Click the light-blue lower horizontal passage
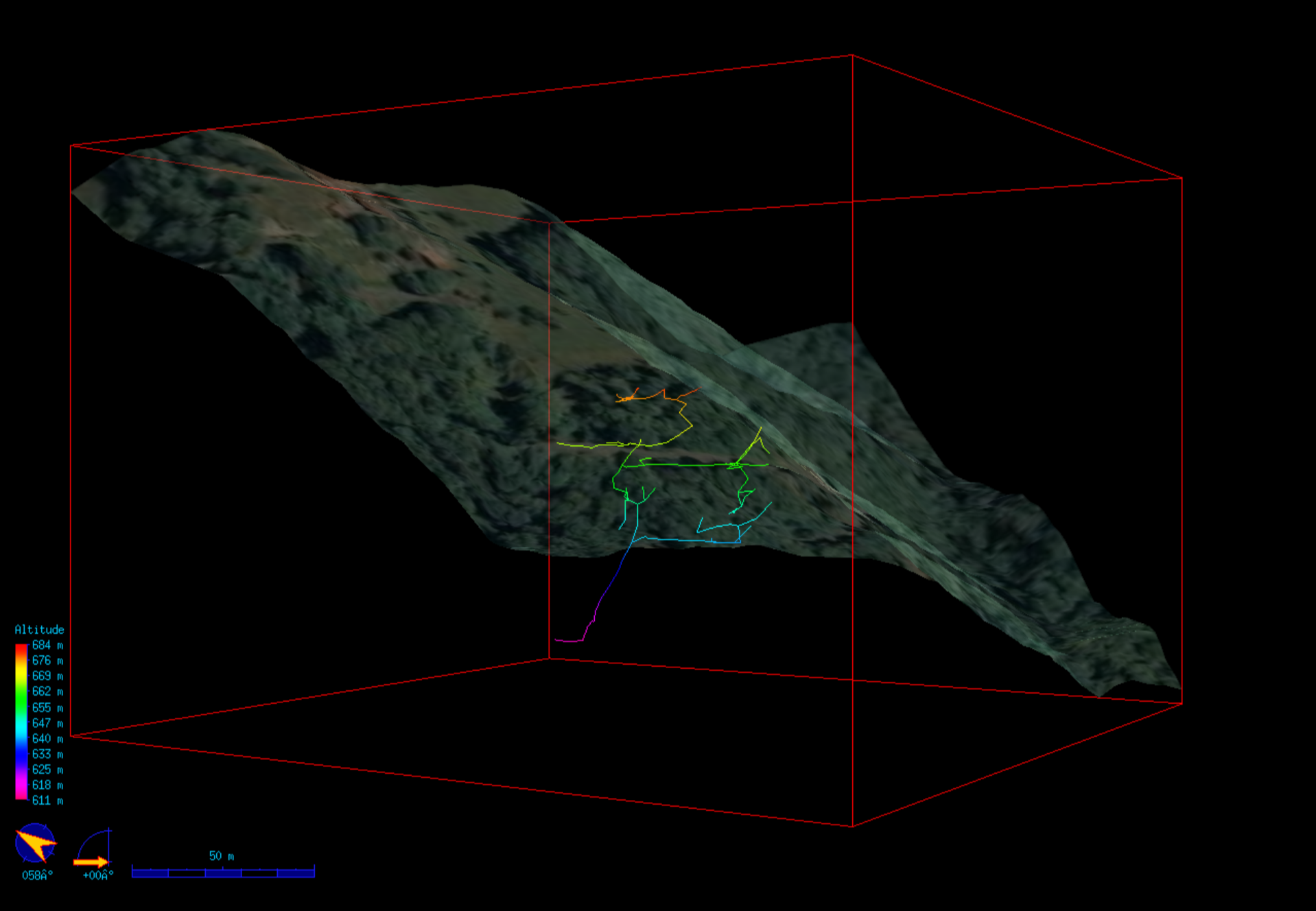Viewport: 1316px width, 911px height. (x=686, y=541)
